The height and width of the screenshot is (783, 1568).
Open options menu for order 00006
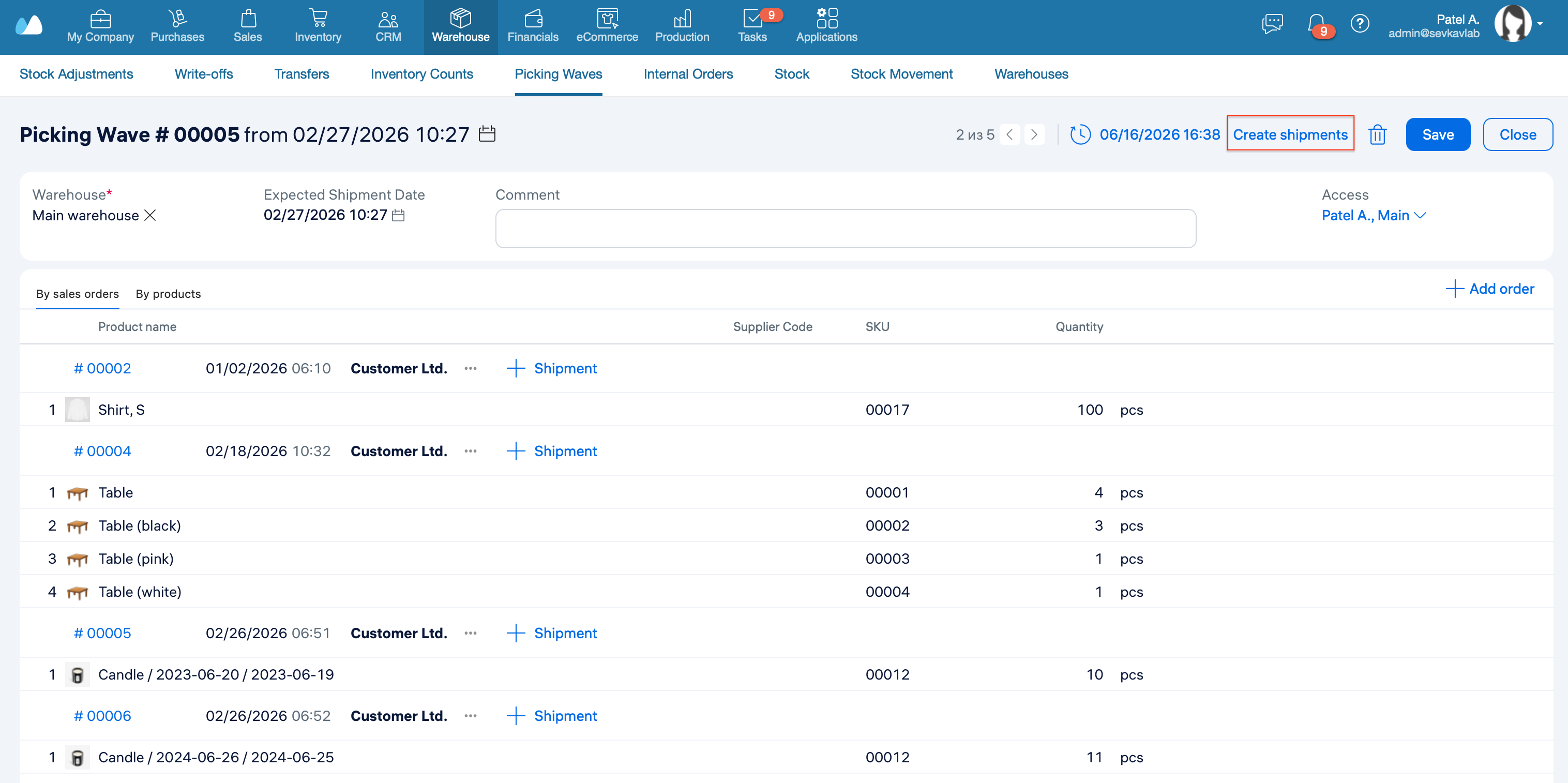point(470,716)
